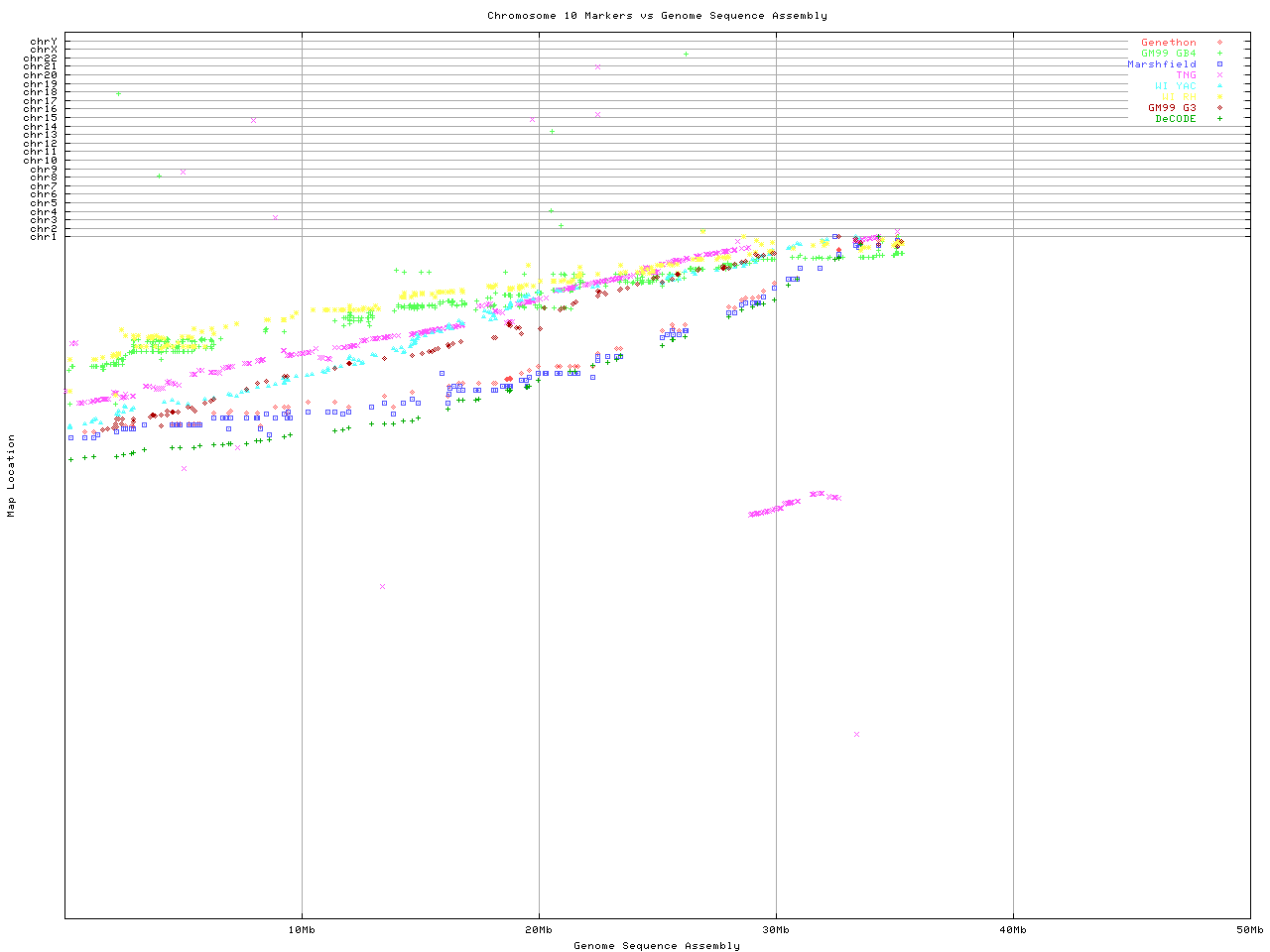This screenshot has height=952, width=1270.
Task: Click the 10Mb x-axis tick label
Action: 302,930
